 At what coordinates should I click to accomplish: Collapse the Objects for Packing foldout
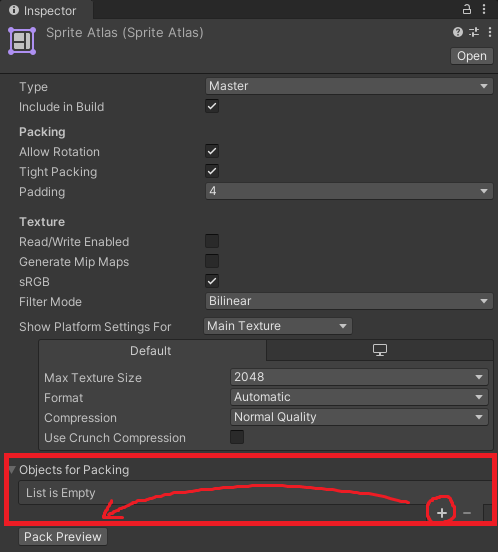[12, 470]
